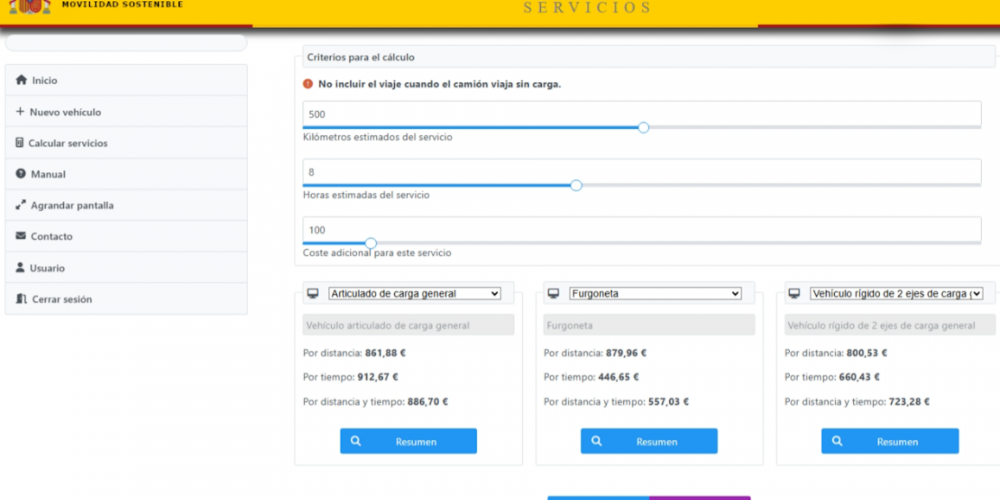
Task: Click the kilómetros estimados slider handle
Action: point(643,127)
